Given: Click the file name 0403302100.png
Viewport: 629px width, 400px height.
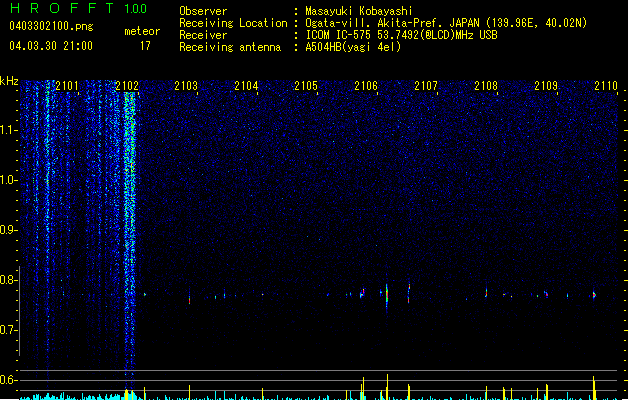Looking at the screenshot, I should pyautogui.click(x=51, y=27).
